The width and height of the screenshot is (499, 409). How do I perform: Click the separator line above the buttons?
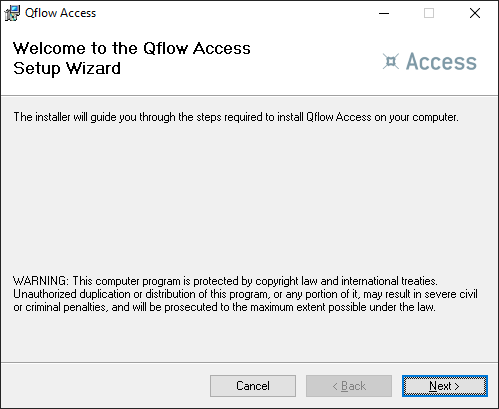click(249, 362)
